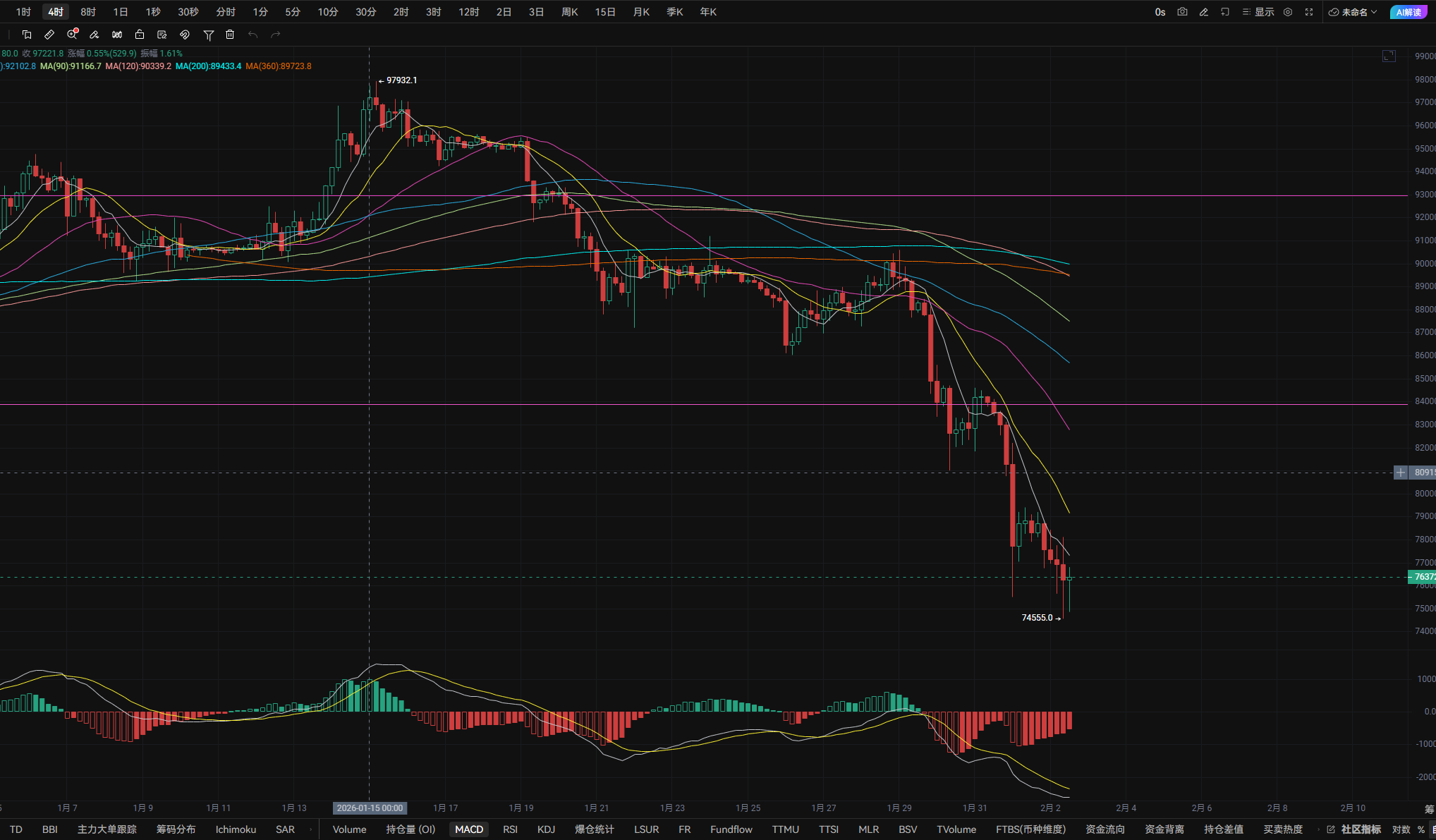Open the filter funnel tool

click(208, 35)
